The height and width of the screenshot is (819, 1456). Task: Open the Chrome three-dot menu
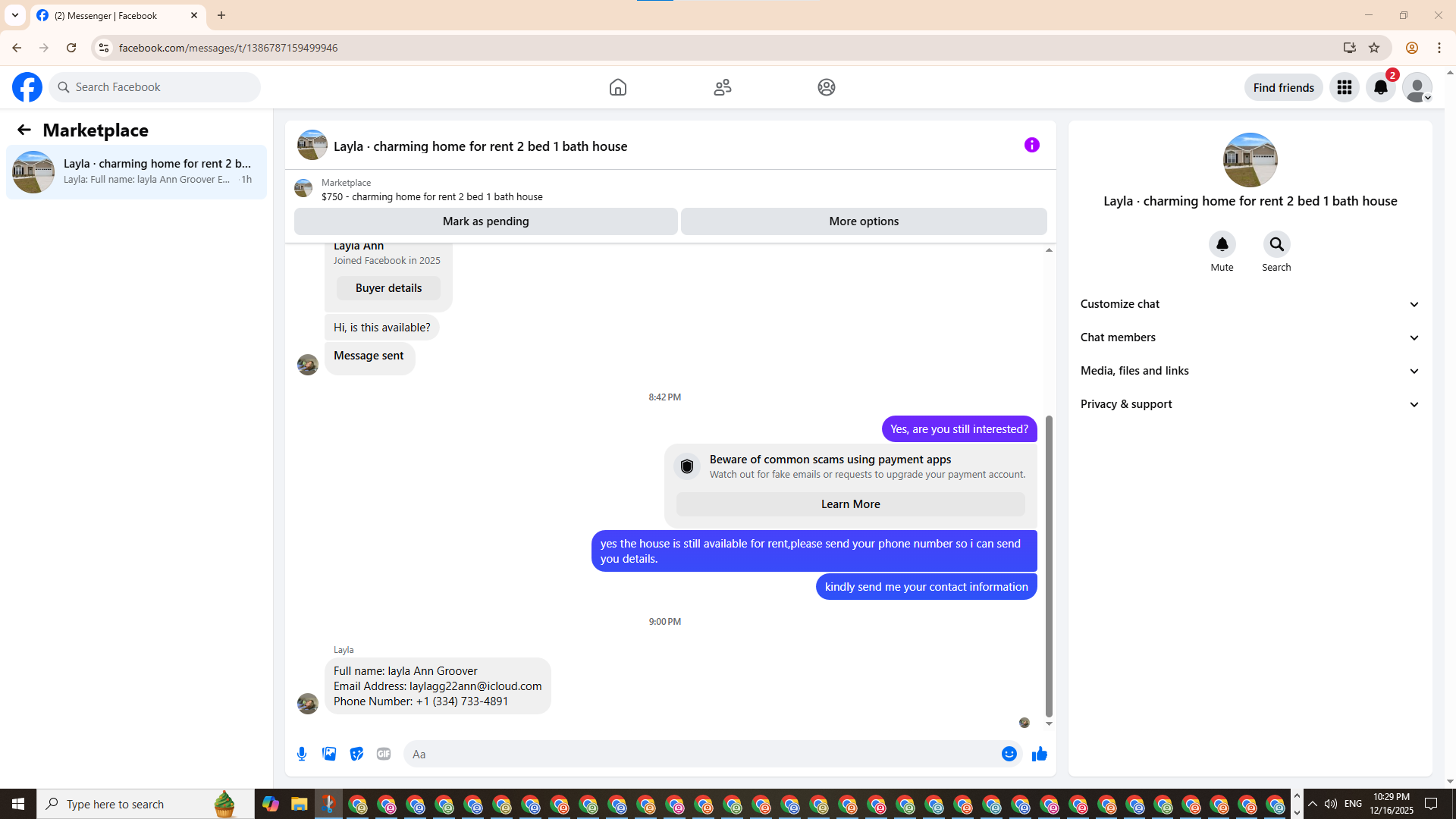[x=1439, y=48]
